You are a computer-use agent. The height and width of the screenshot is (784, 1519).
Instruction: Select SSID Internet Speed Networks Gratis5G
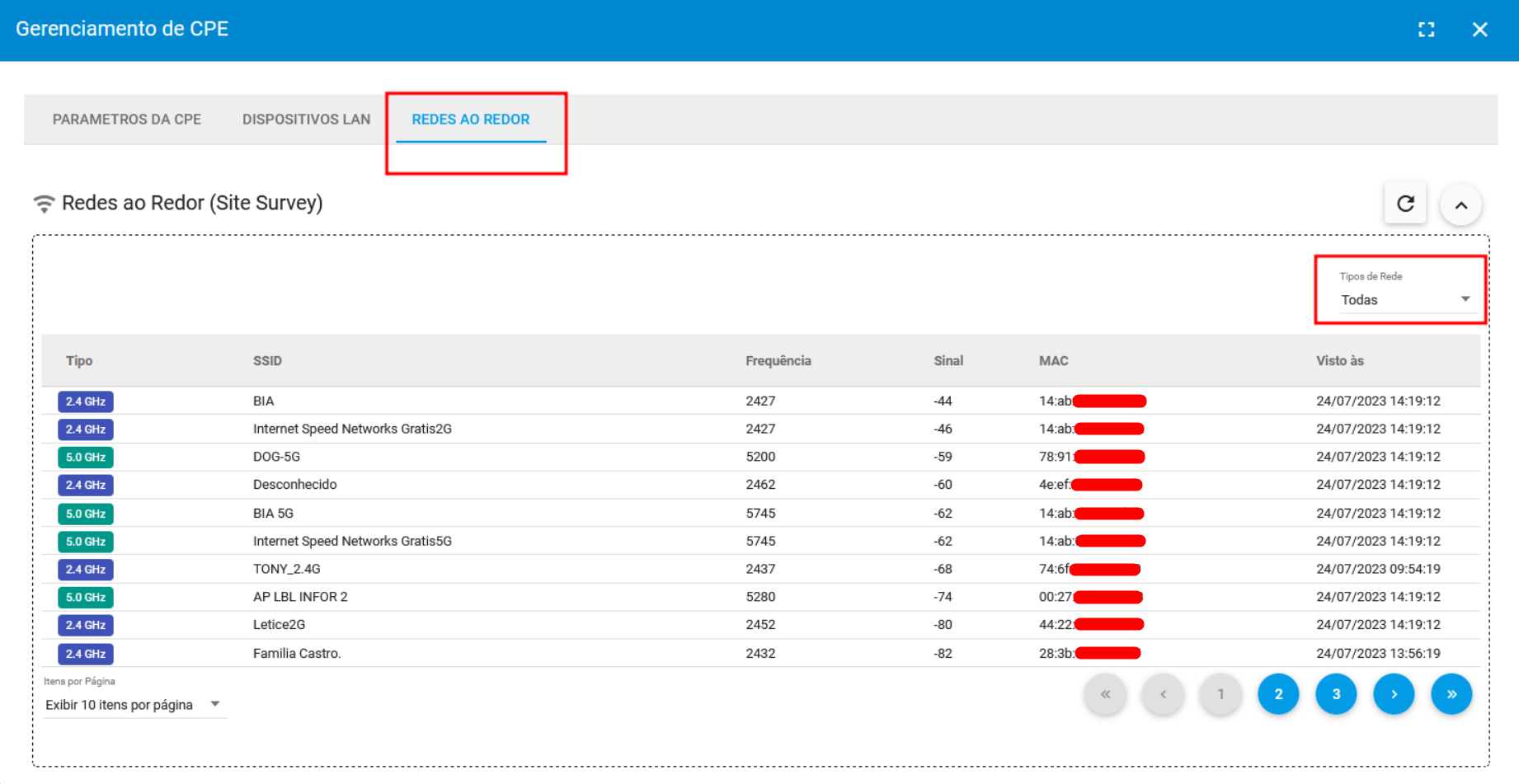point(352,541)
